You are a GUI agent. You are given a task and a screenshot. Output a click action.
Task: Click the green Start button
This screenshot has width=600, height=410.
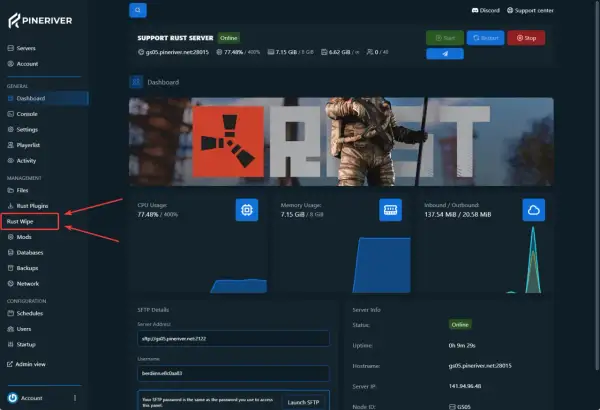tap(445, 38)
